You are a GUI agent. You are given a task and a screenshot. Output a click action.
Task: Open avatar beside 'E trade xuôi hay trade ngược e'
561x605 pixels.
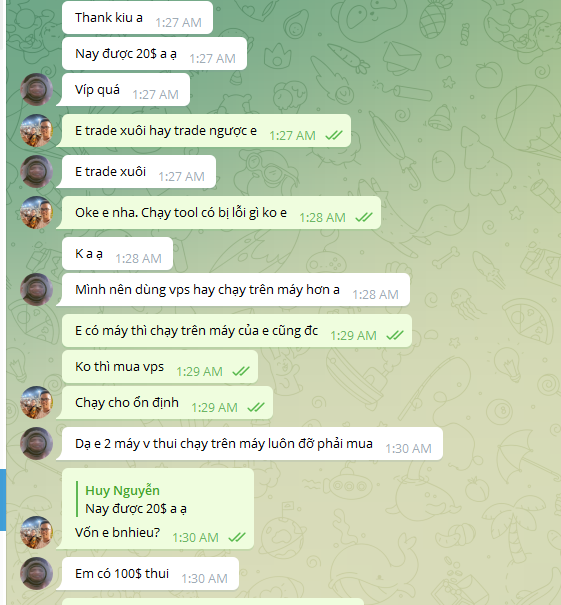tap(36, 130)
